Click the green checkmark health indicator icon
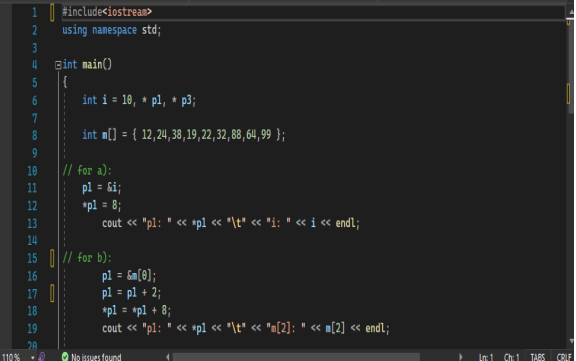Viewport: 576px width, 361px height. pos(65,357)
